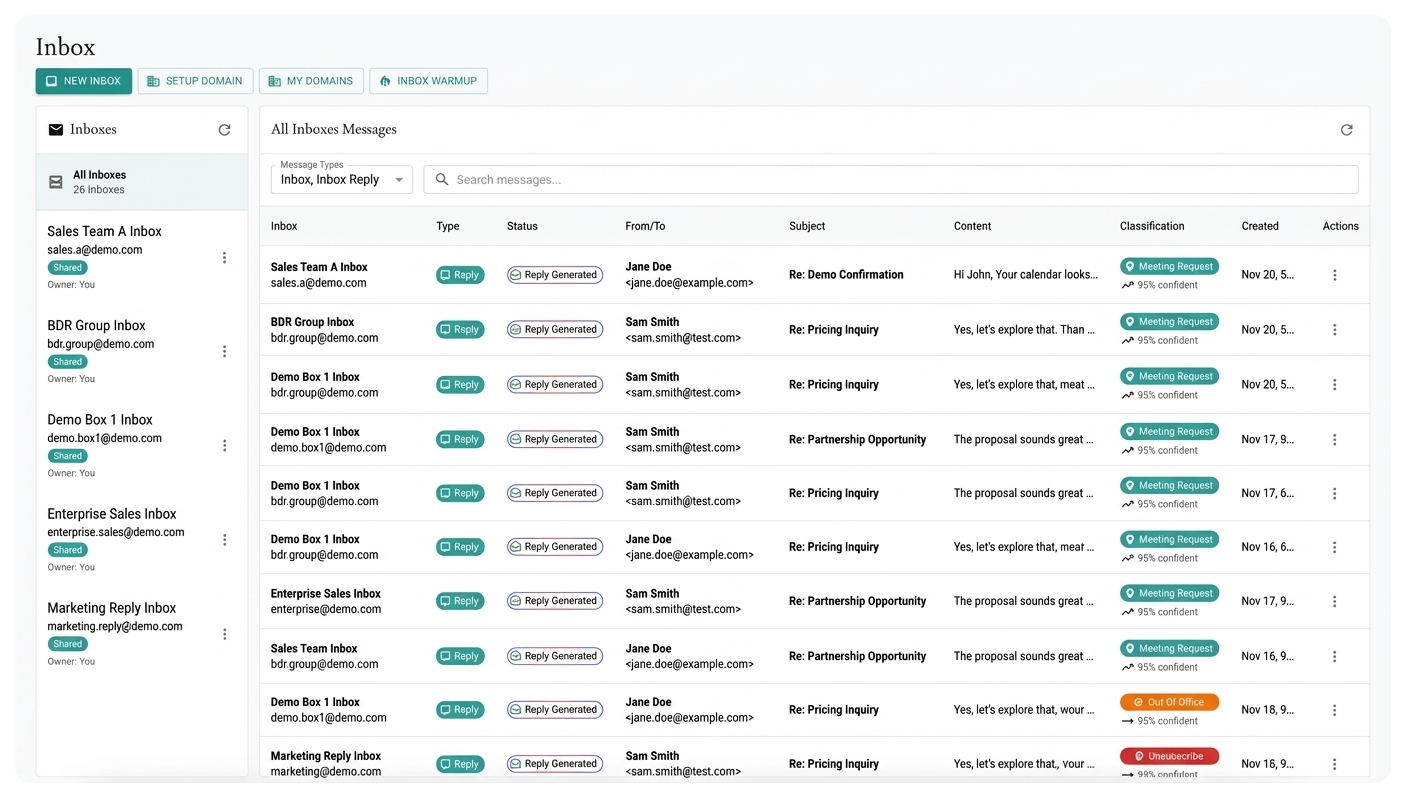This screenshot has width=1406, height=798.
Task: Open the actions menu for the Re: Demo Confirmation row
Action: coord(1334,274)
